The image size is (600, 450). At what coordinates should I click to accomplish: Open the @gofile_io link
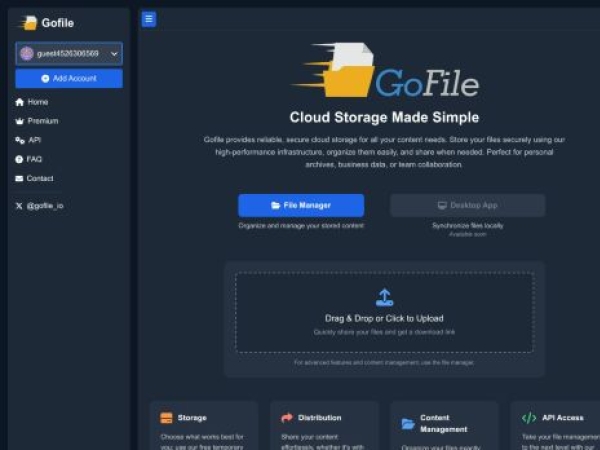pyautogui.click(x=45, y=206)
